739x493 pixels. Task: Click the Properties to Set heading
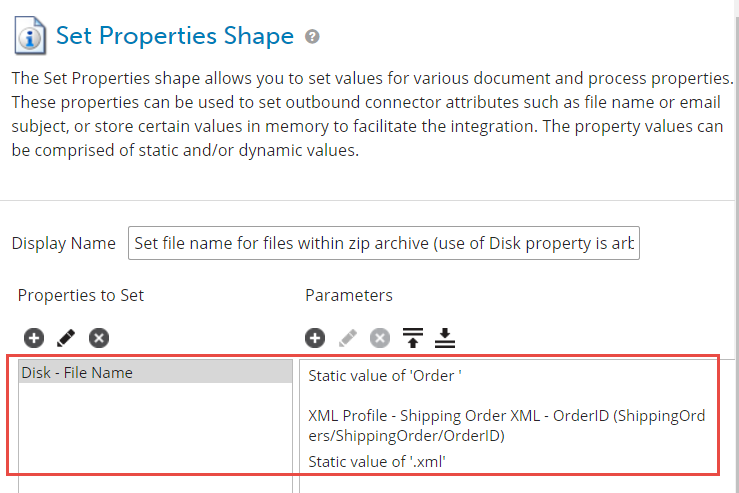(81, 295)
